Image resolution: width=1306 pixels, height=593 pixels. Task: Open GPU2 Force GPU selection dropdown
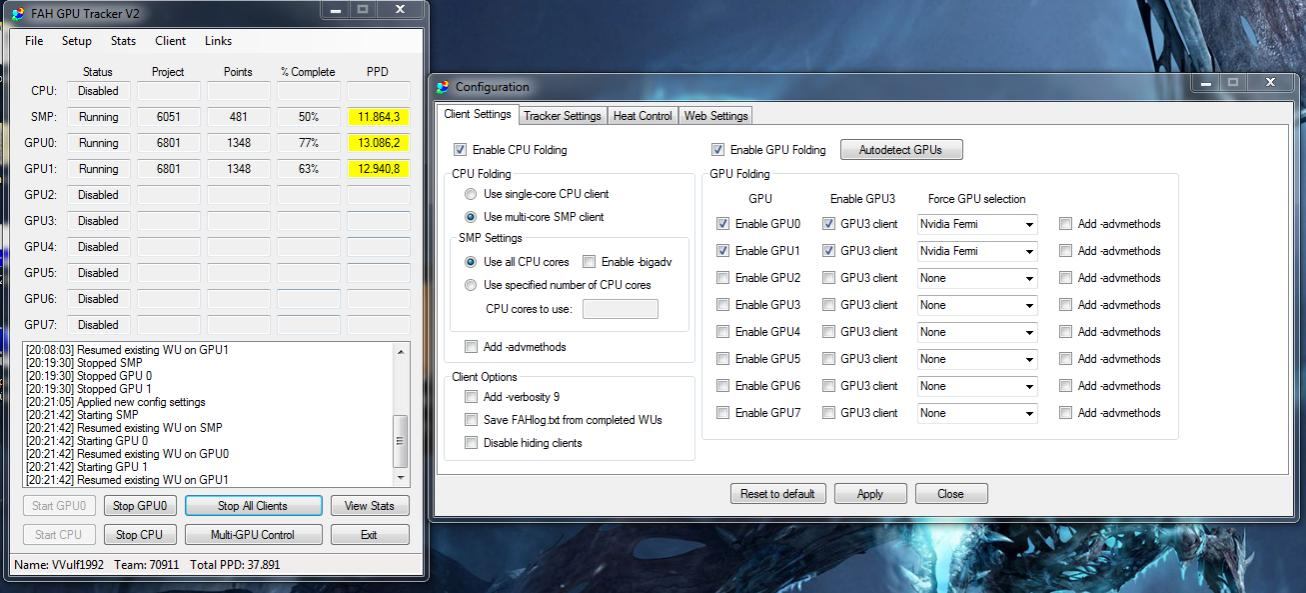click(x=977, y=278)
